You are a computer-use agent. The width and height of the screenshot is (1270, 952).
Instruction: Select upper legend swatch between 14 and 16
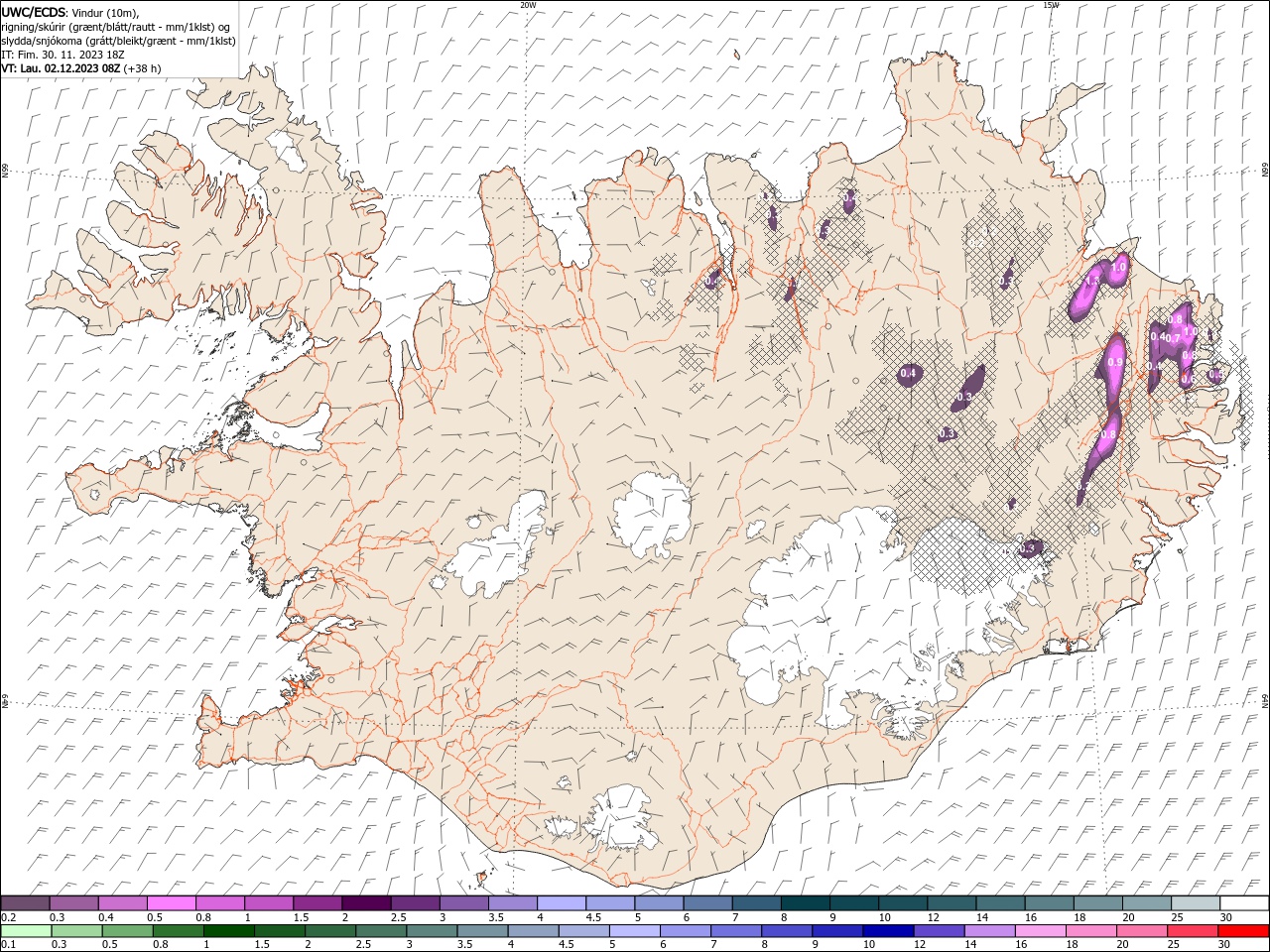click(x=1000, y=903)
